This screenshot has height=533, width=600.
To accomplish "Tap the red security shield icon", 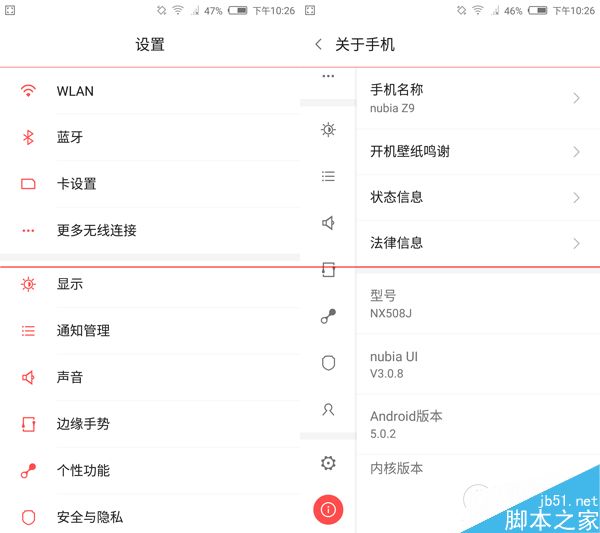I will [28, 517].
